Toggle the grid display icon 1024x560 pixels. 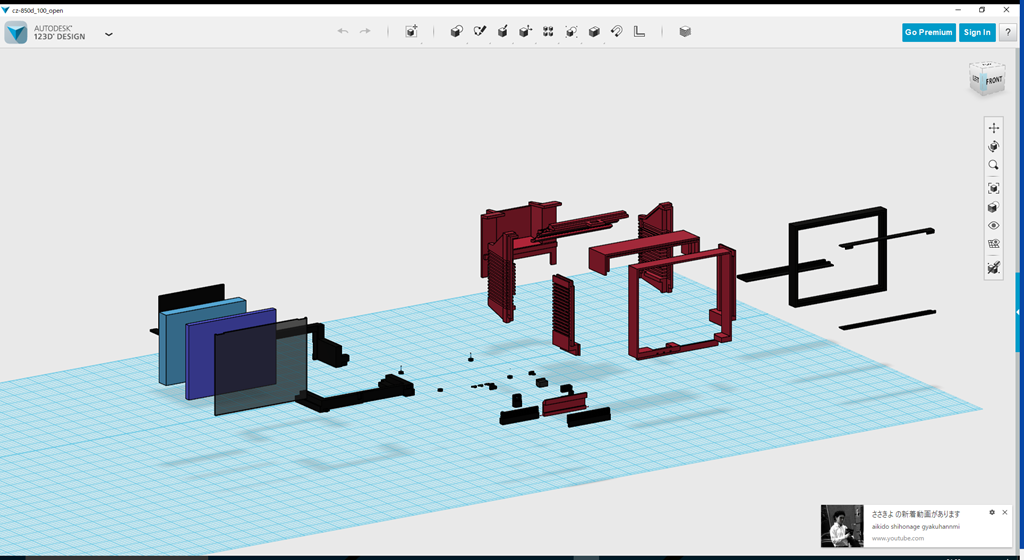(993, 244)
